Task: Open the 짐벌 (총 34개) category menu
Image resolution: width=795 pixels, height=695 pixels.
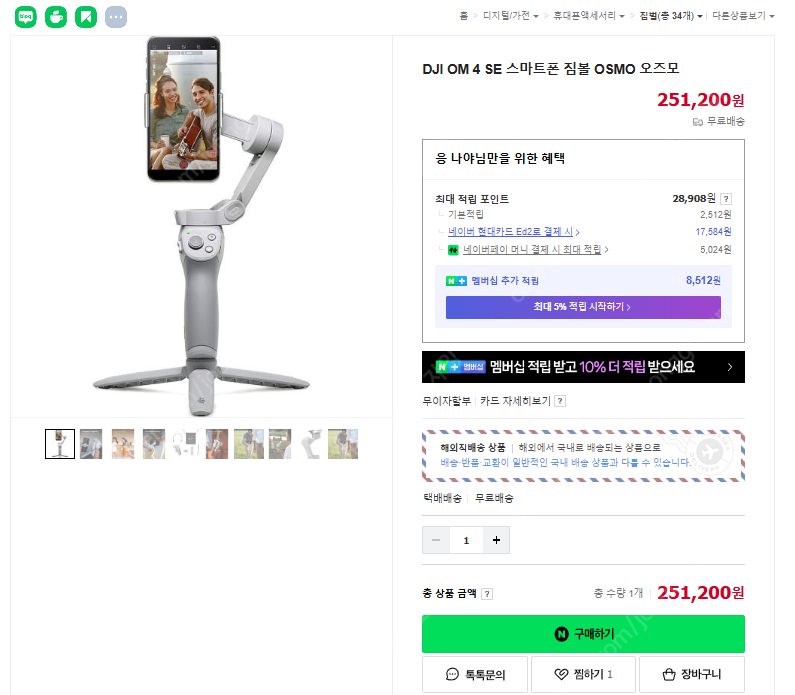Action: tap(671, 16)
